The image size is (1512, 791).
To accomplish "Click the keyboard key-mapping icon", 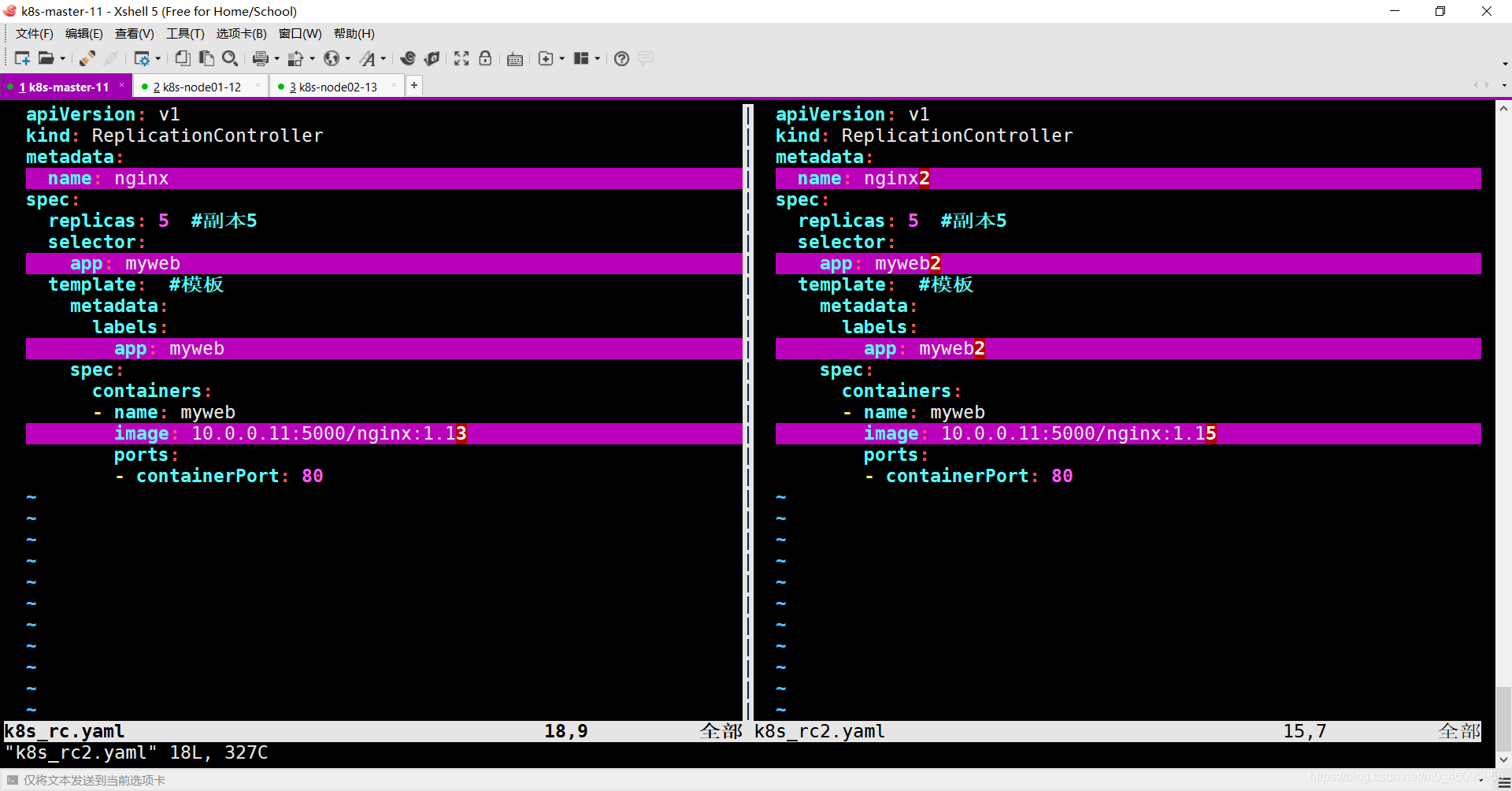I will [515, 59].
